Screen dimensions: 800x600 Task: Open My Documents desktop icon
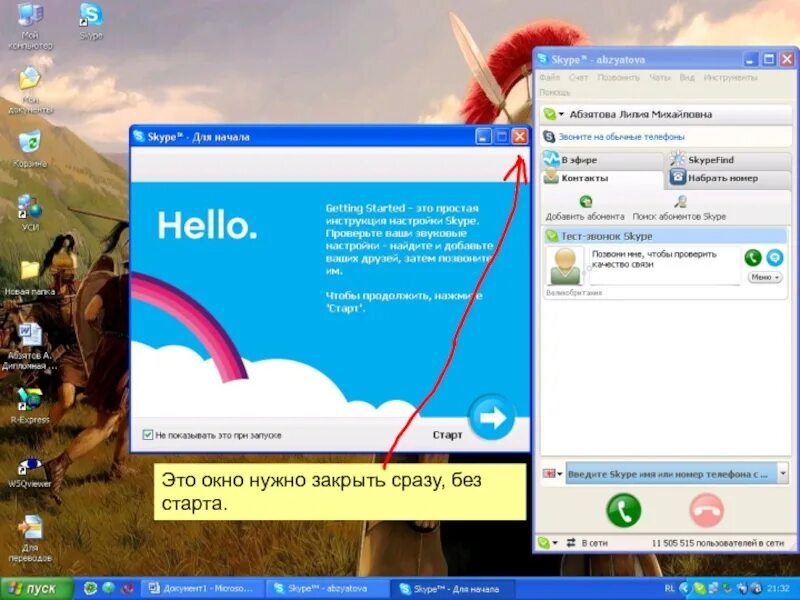pos(30,90)
